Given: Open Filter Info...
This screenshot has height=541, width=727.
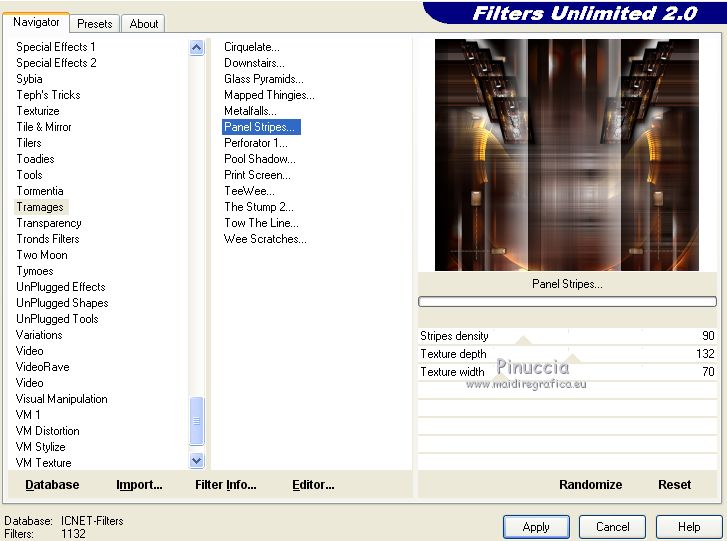Looking at the screenshot, I should (x=226, y=484).
